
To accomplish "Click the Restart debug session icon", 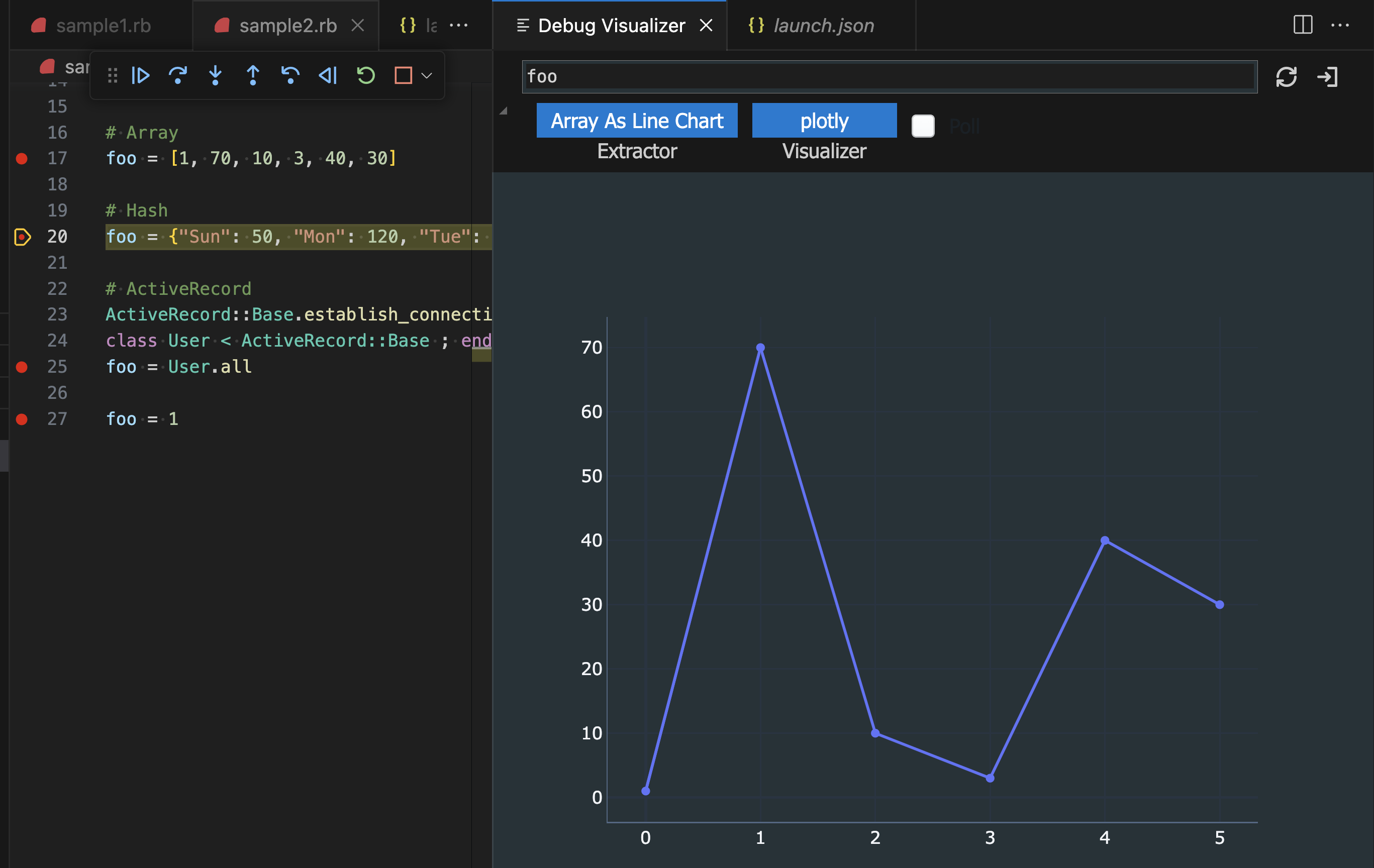I will 366,76.
